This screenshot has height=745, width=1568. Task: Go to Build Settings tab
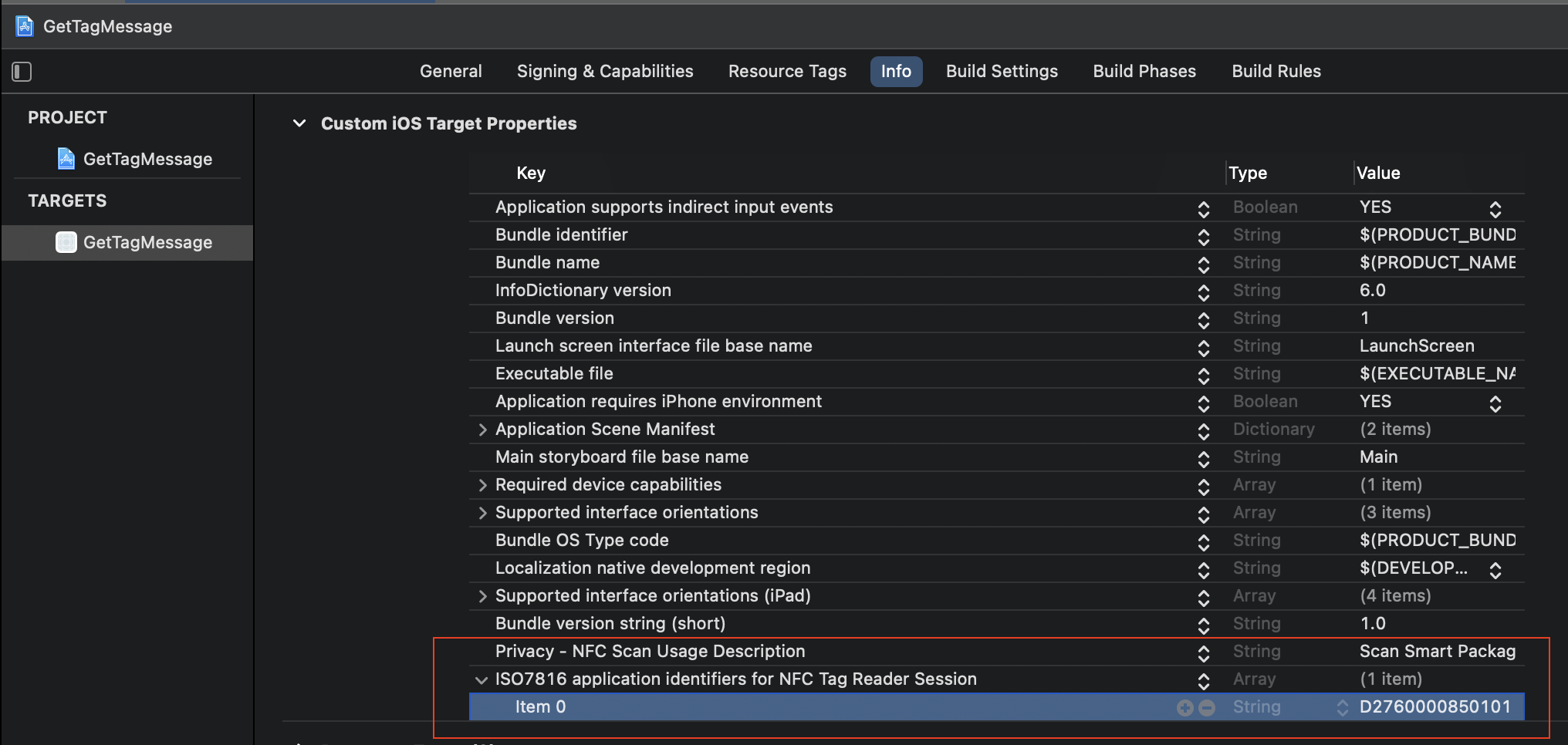pos(1002,71)
